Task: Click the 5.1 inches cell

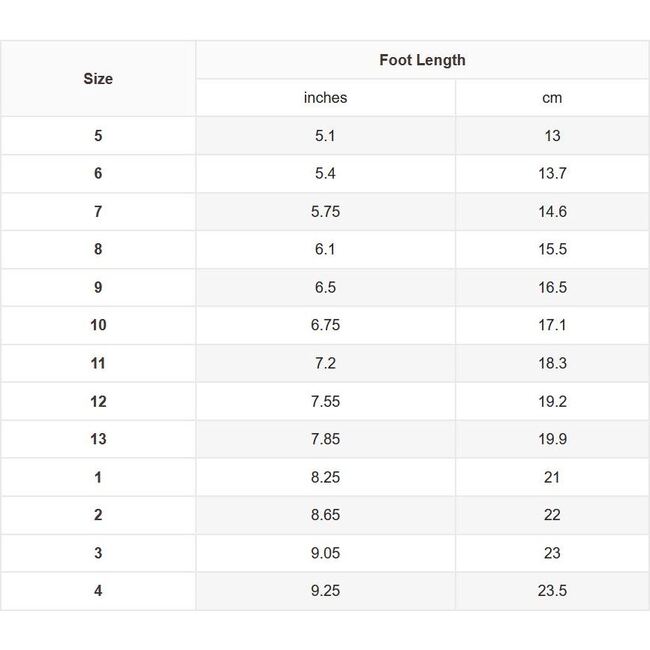Action: 325,136
